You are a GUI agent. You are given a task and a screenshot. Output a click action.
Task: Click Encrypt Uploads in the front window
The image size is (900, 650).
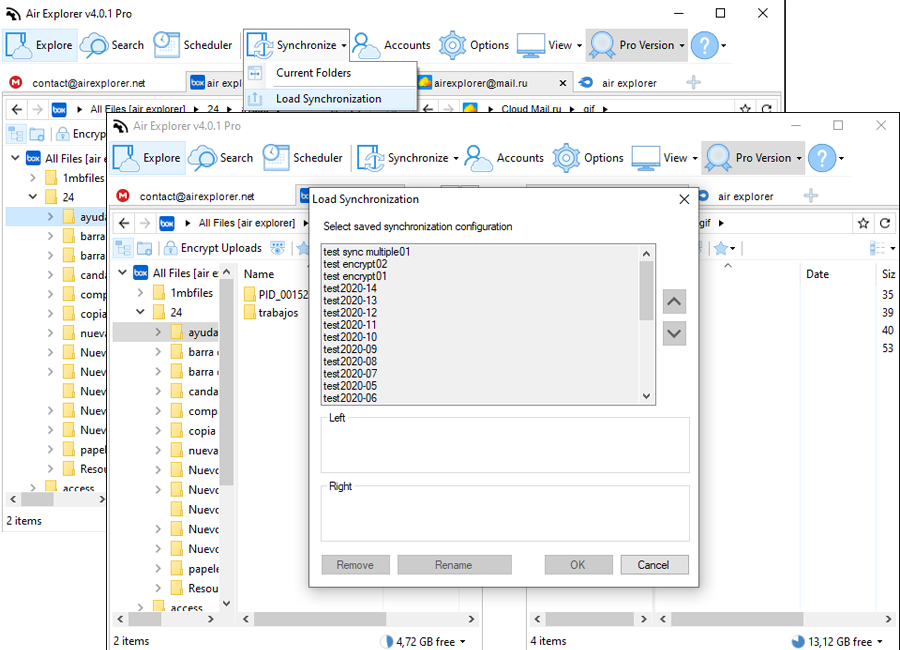point(214,248)
